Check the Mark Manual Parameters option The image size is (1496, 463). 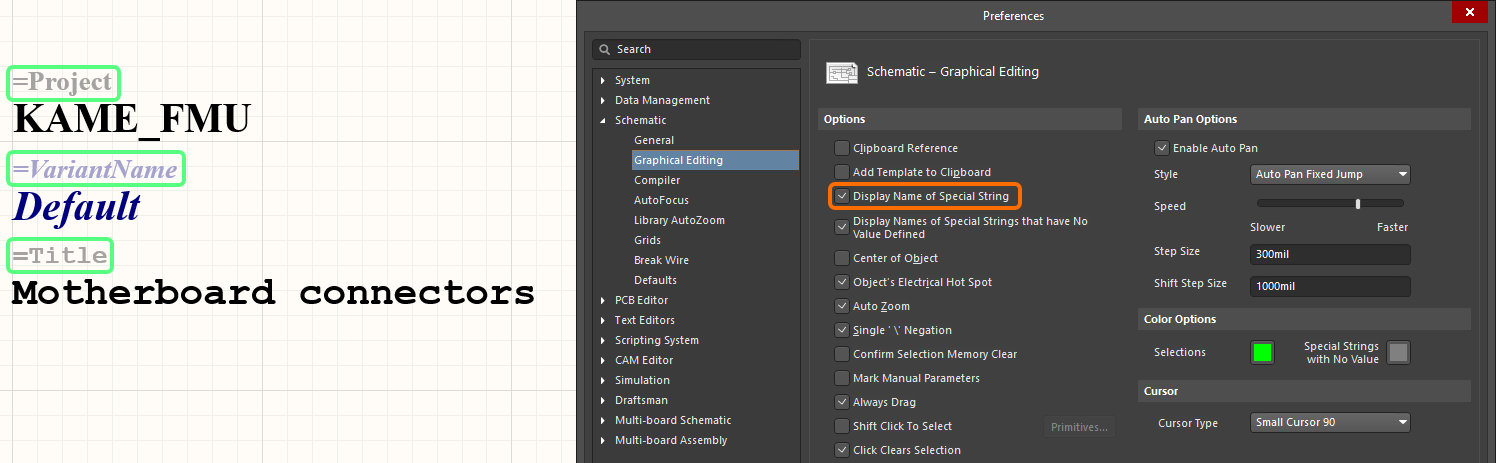[x=842, y=378]
